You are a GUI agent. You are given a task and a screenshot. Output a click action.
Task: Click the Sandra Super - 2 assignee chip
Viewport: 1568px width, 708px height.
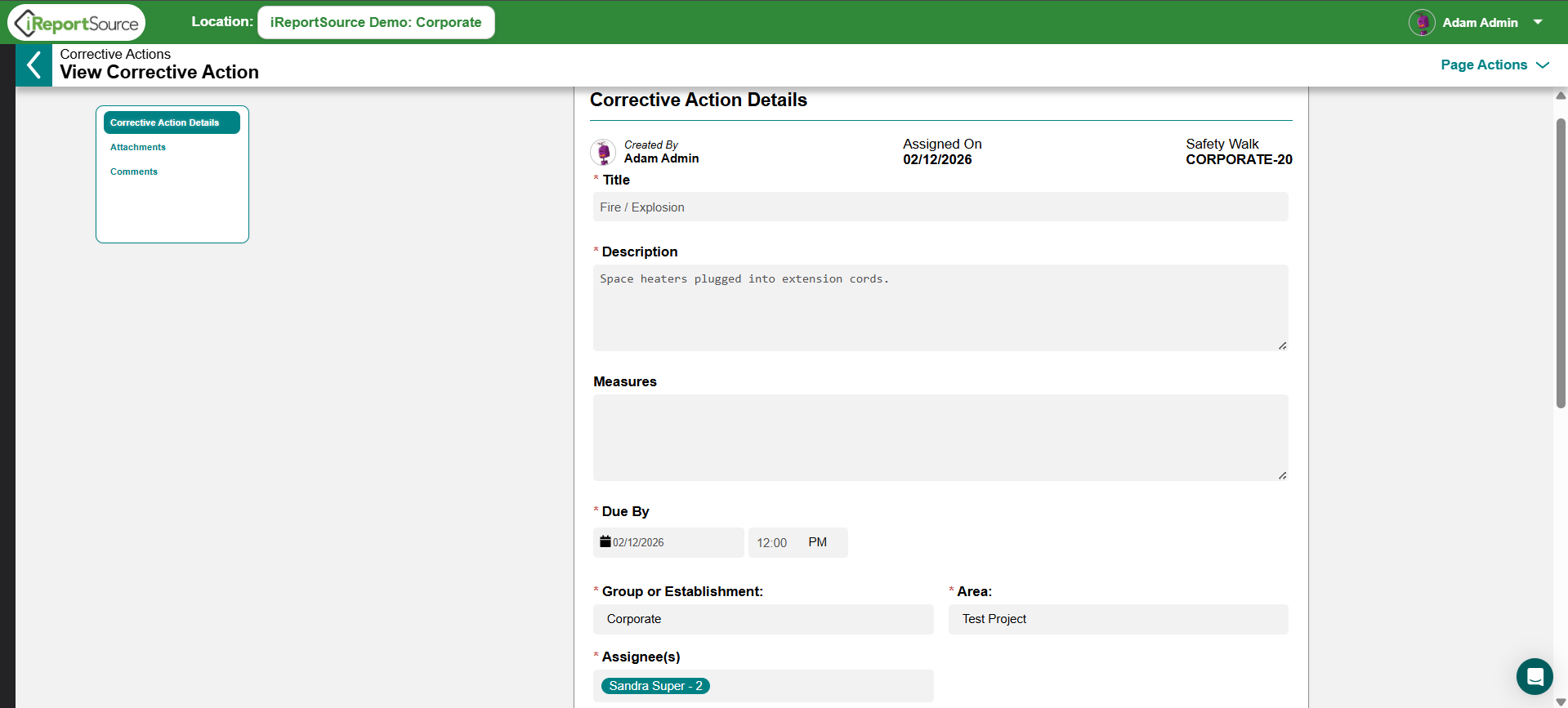click(x=655, y=686)
